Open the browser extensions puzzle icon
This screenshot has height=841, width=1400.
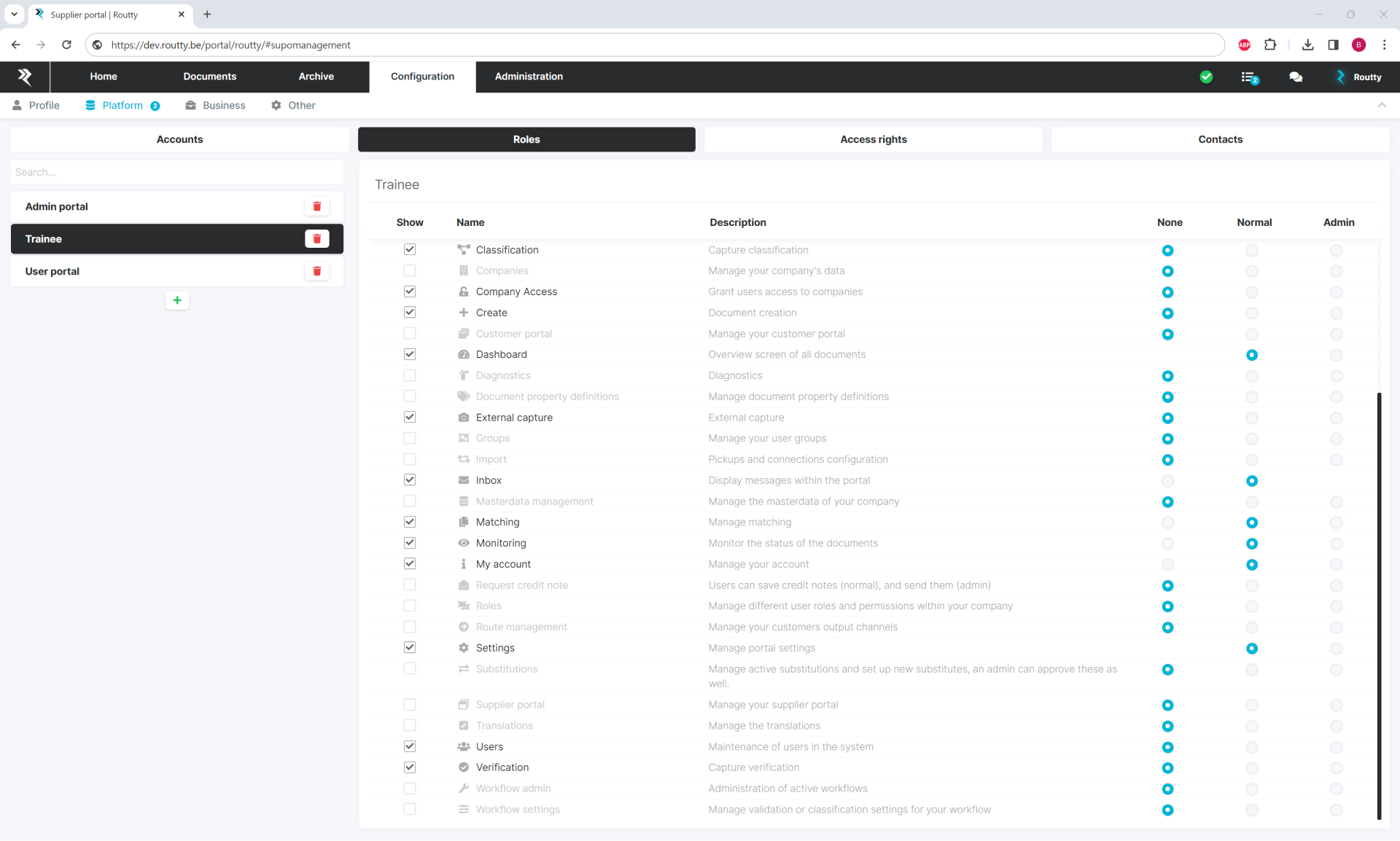[x=1270, y=45]
